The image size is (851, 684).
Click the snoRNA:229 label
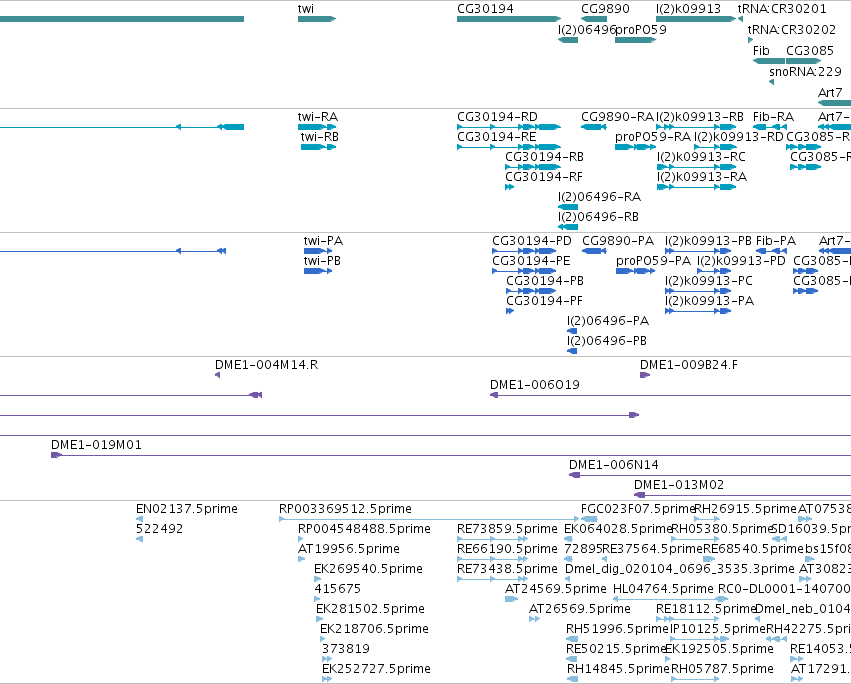click(805, 72)
